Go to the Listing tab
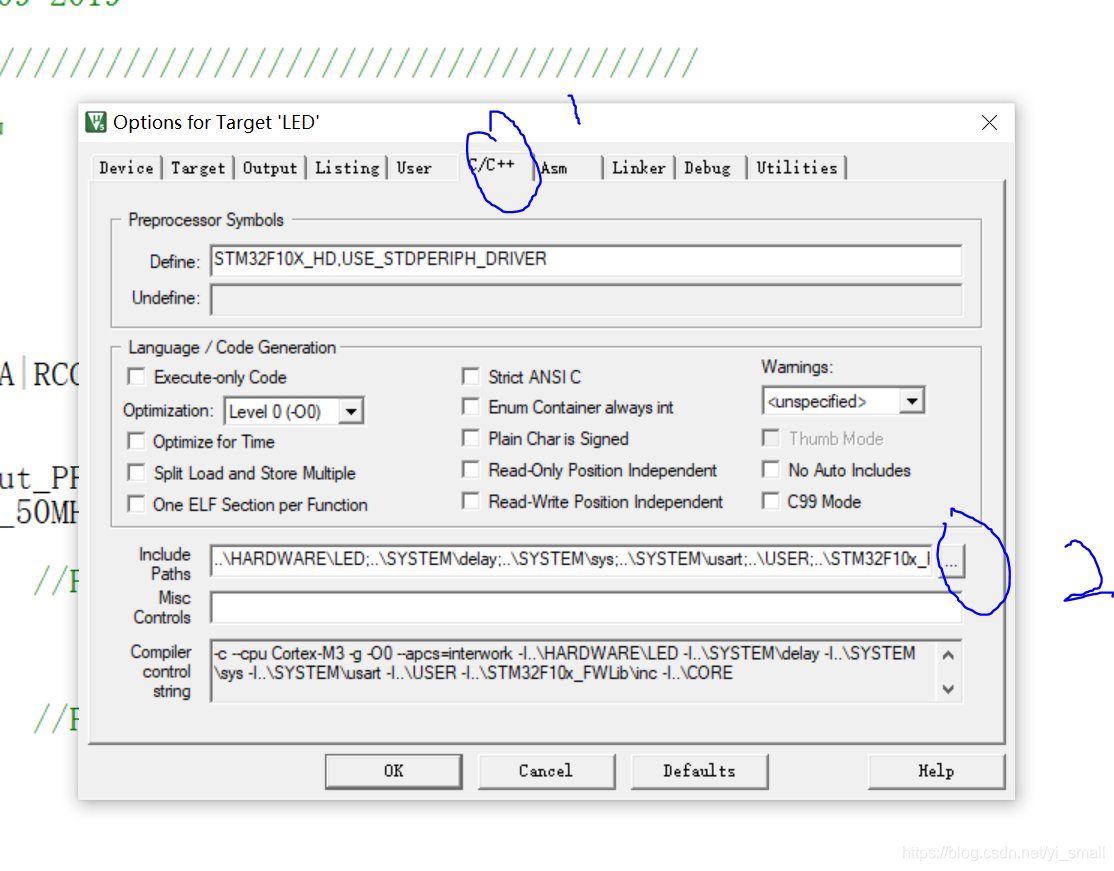The width and height of the screenshot is (1114, 871). 347,168
